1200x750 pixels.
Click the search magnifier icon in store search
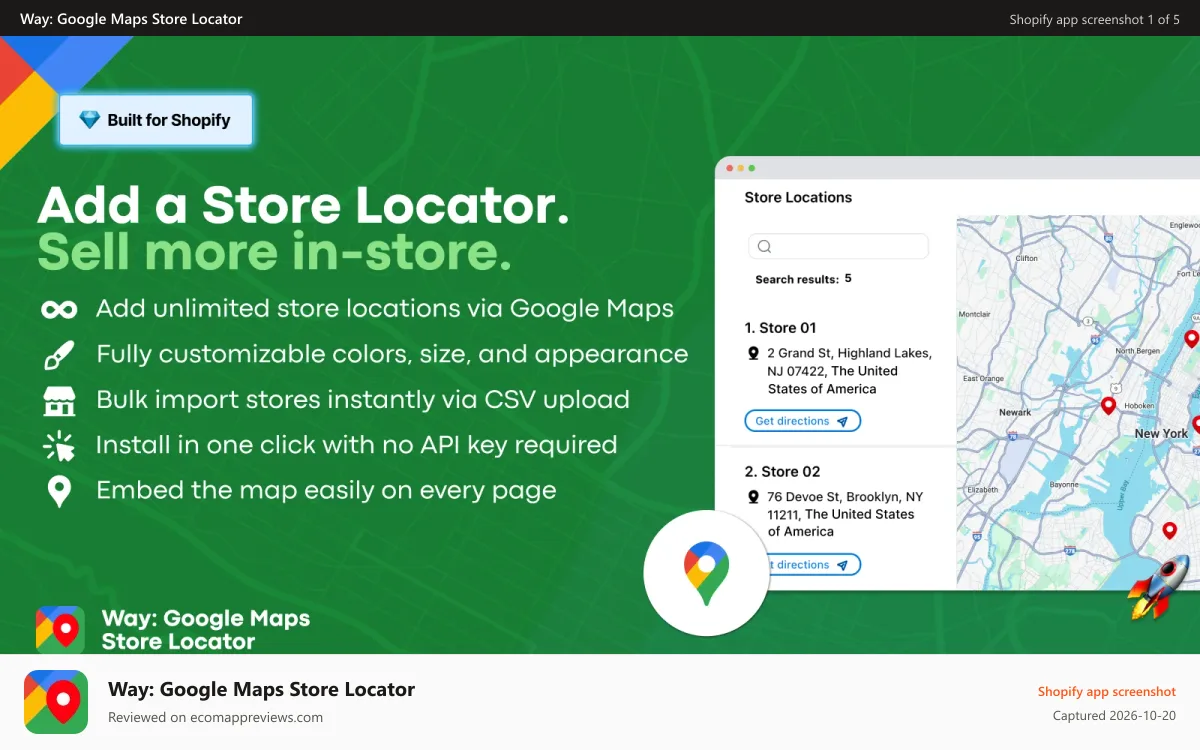coord(765,247)
